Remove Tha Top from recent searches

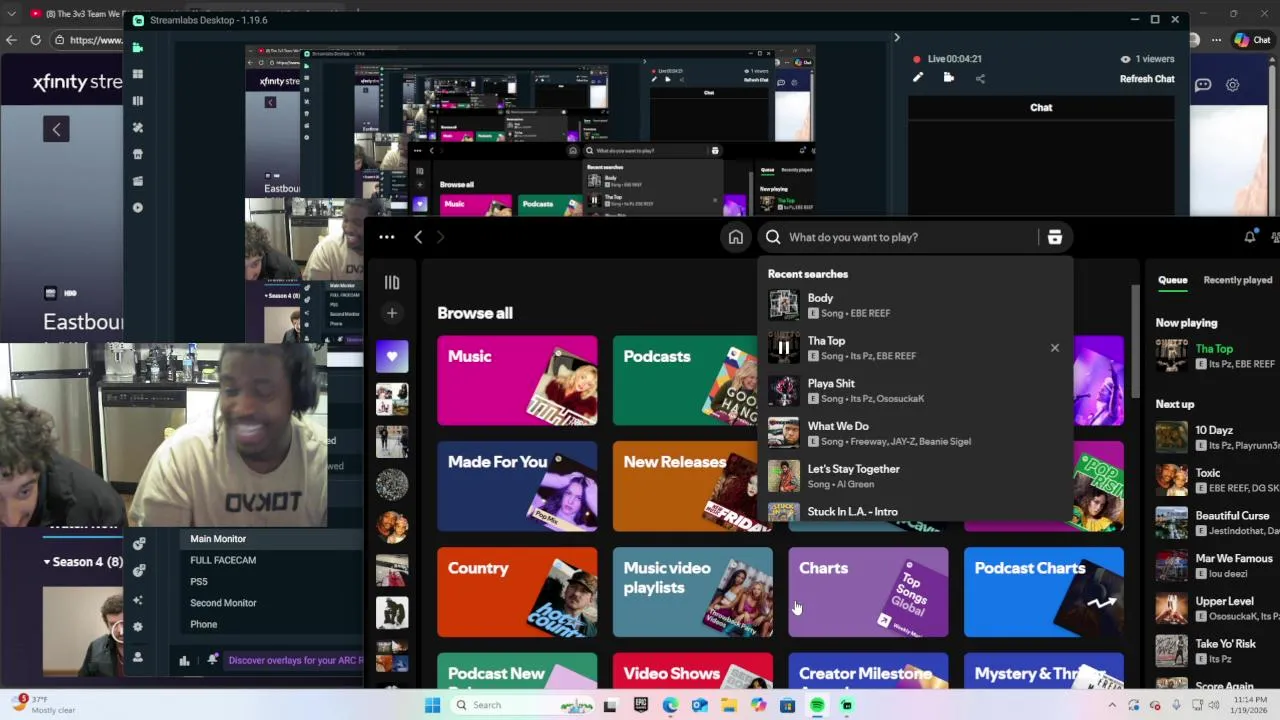click(x=1054, y=348)
